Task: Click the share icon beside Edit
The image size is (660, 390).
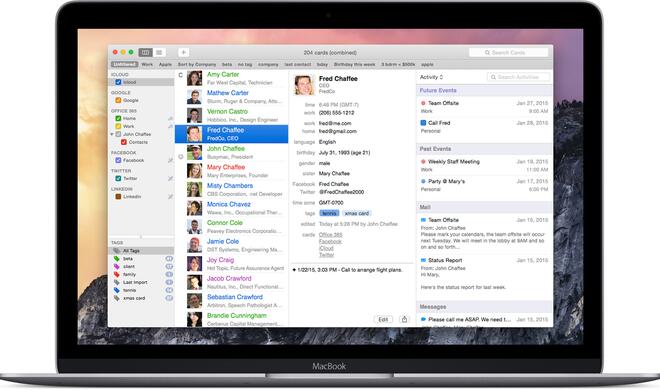Action: click(x=404, y=319)
